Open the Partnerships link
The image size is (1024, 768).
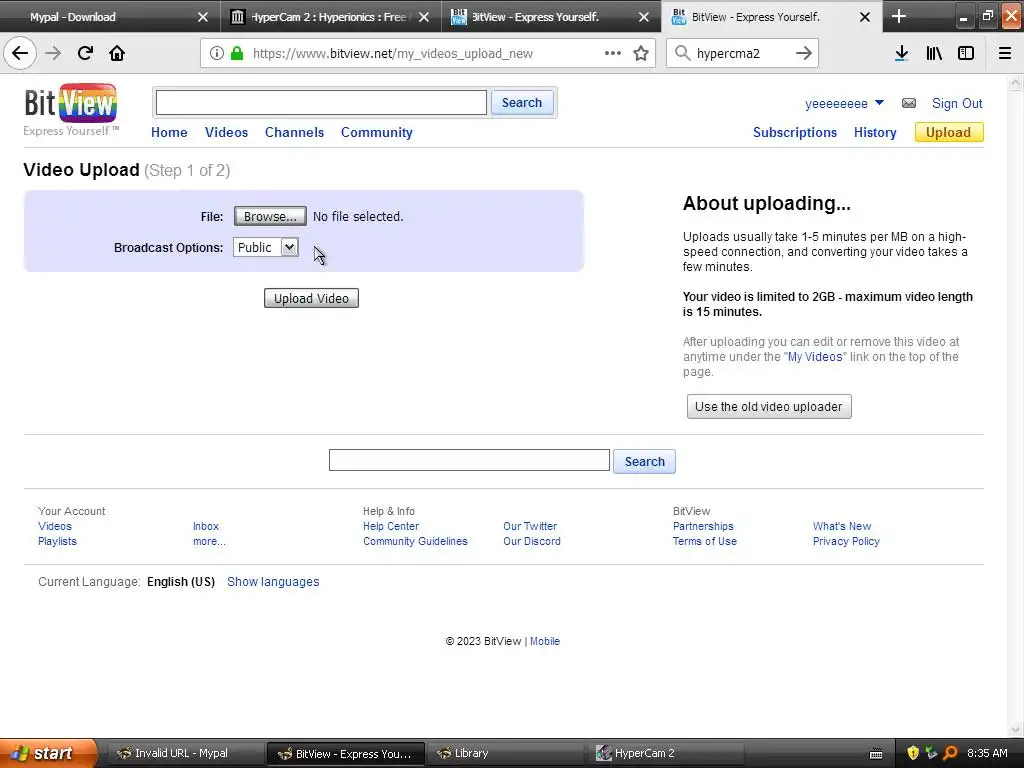(x=703, y=526)
